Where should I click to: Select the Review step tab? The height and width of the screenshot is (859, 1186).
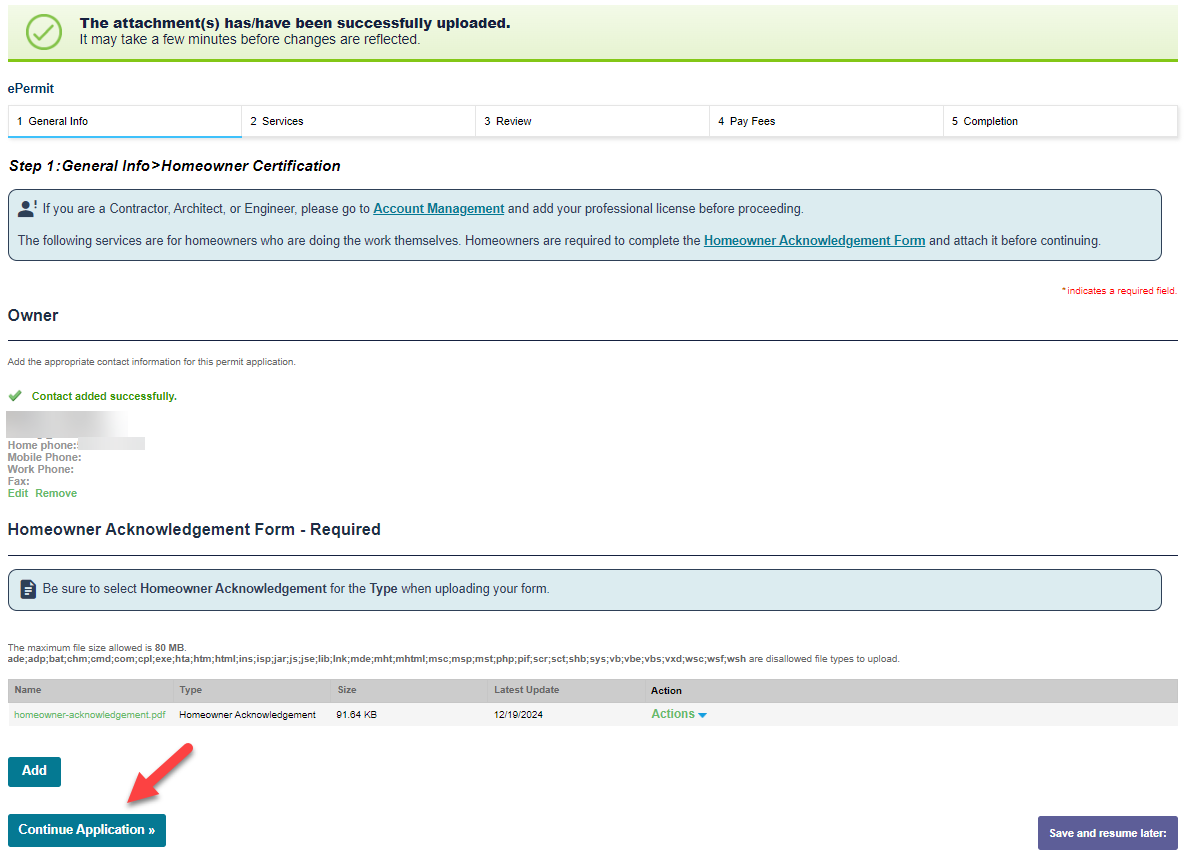click(x=592, y=121)
